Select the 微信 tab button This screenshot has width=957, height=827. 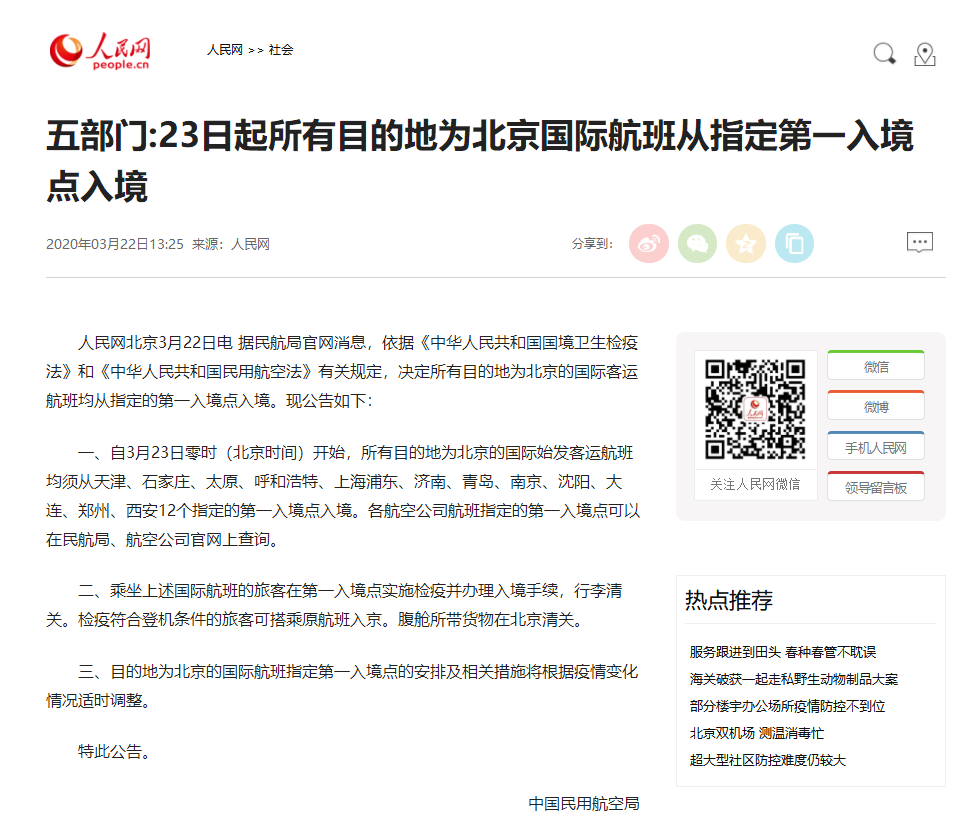click(x=876, y=366)
